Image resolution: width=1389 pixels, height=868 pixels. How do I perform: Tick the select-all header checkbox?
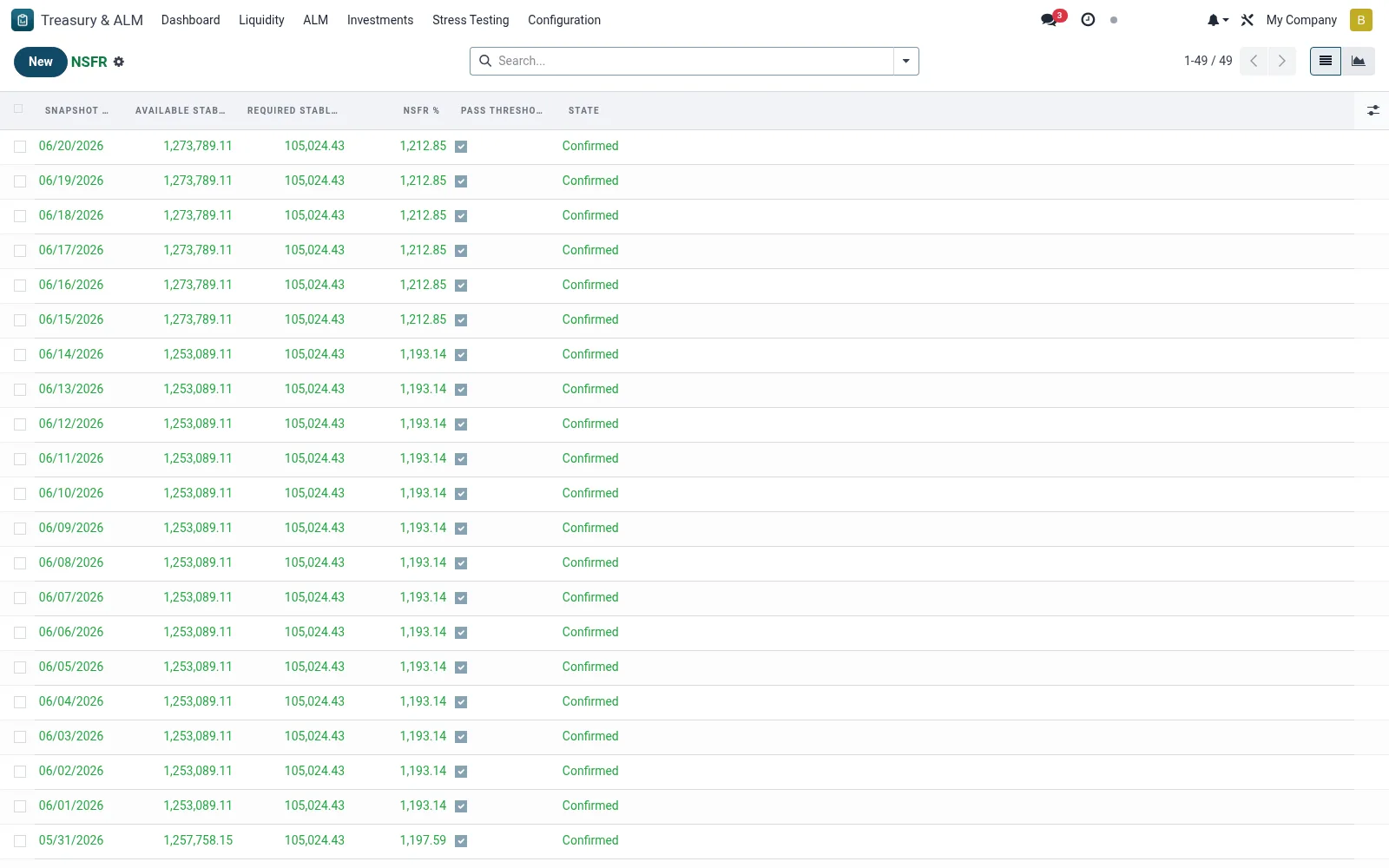tap(18, 108)
